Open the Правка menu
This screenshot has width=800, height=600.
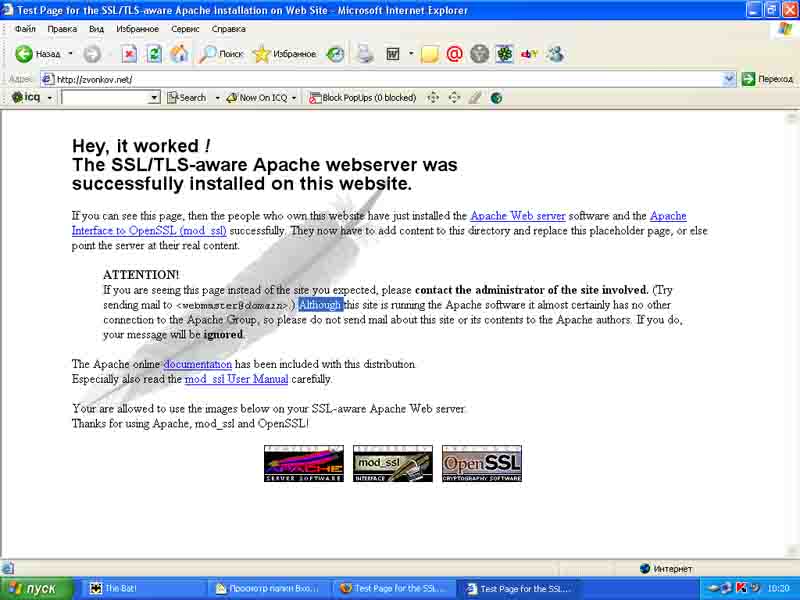coord(62,29)
